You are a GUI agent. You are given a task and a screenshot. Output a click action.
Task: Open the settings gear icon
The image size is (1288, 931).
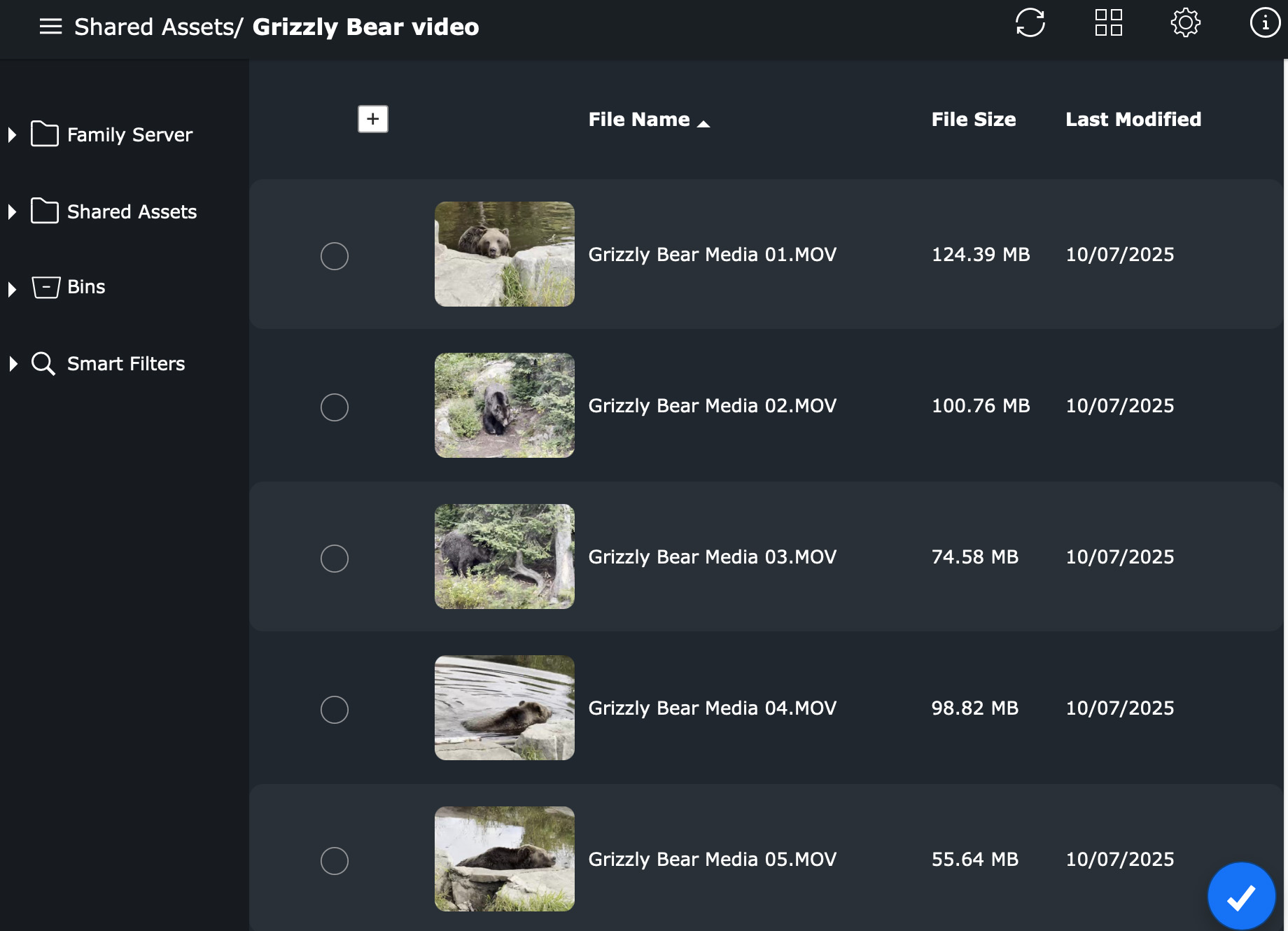(x=1185, y=23)
